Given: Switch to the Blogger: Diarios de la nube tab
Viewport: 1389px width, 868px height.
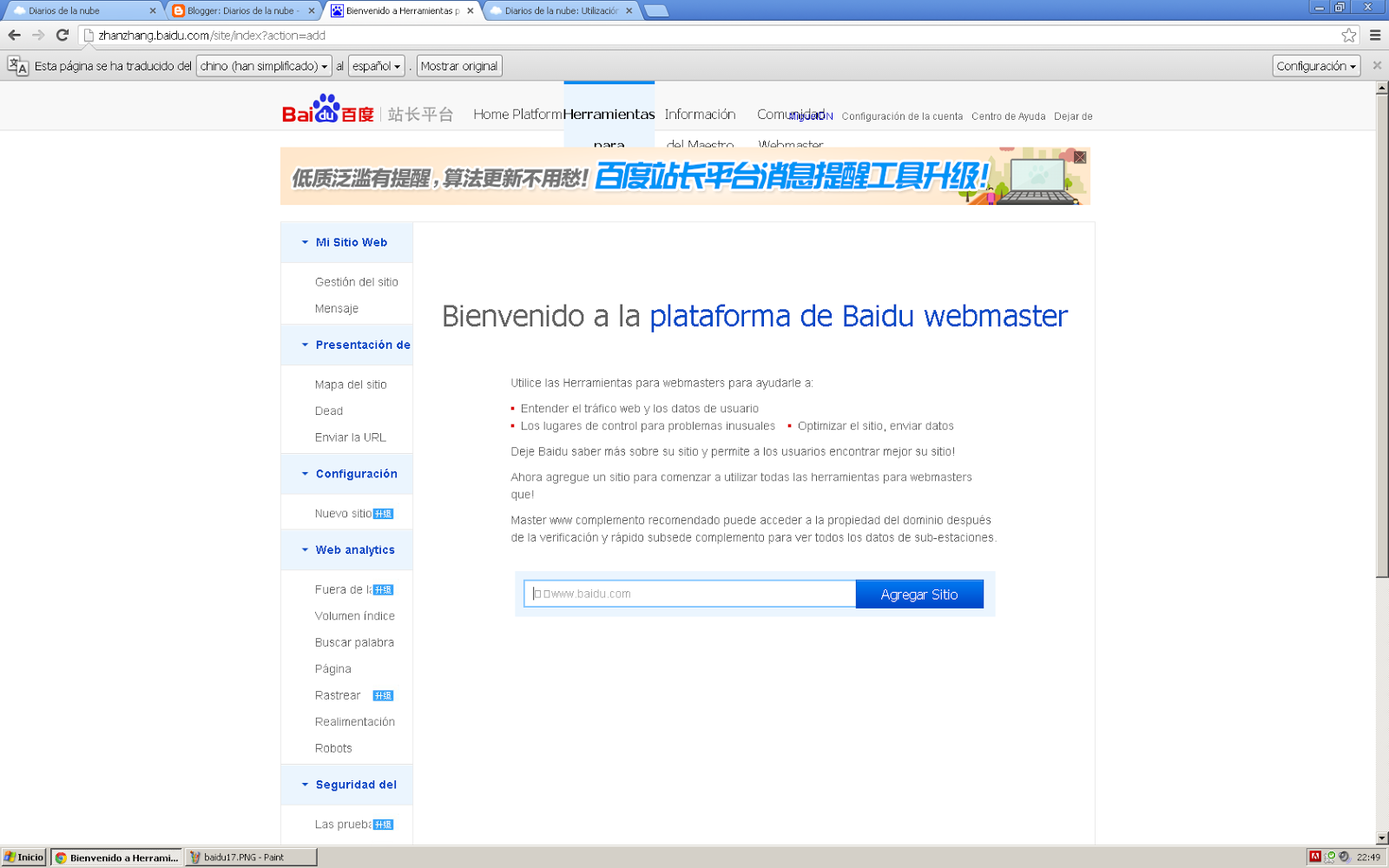Looking at the screenshot, I should pyautogui.click(x=242, y=10).
